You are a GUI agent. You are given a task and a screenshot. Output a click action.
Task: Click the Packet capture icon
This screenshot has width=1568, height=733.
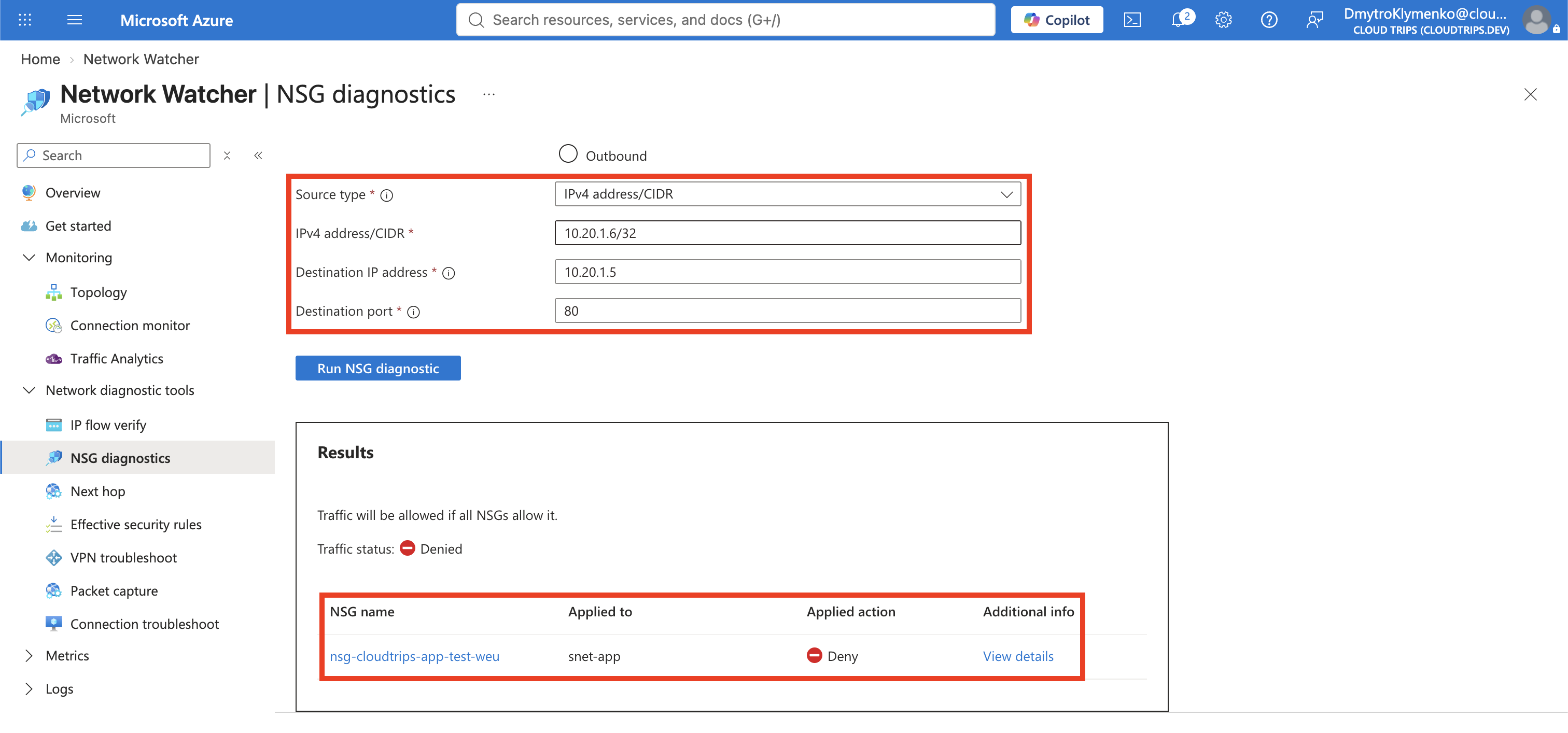click(x=53, y=590)
